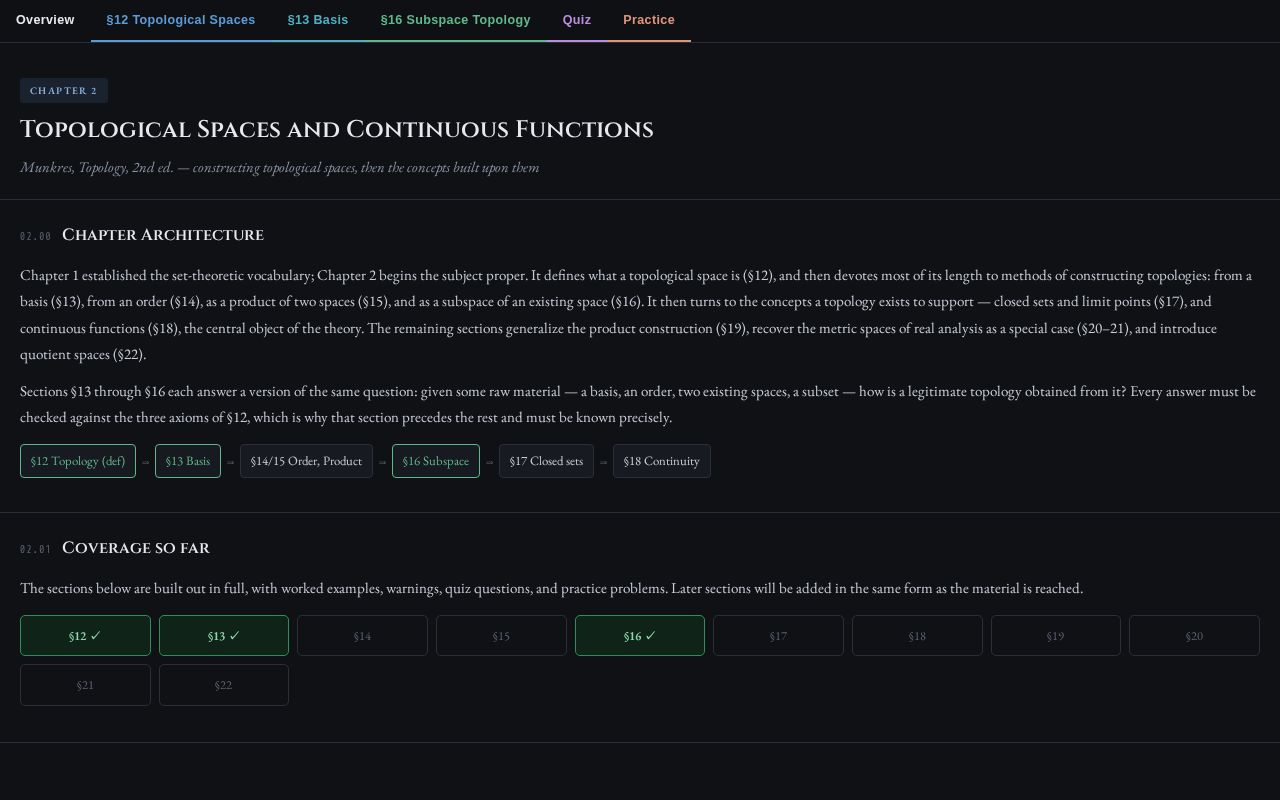Viewport: 1280px width, 800px height.
Task: Select the §22 coverage tile
Action: 224,685
